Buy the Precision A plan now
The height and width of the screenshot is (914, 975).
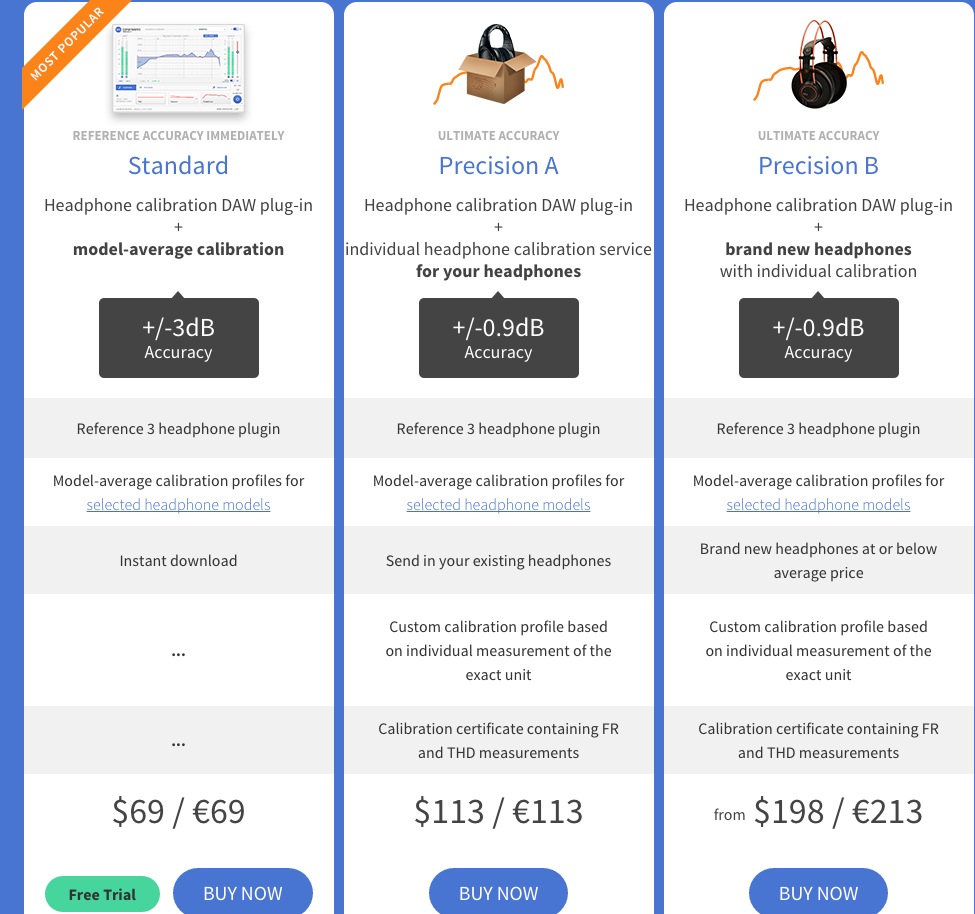point(498,893)
